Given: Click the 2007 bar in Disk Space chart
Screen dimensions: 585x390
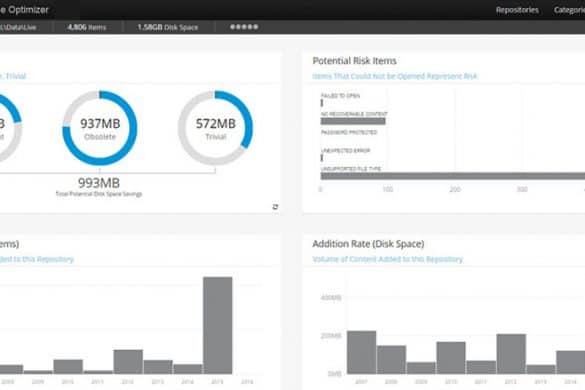Looking at the screenshot, I should (x=362, y=352).
